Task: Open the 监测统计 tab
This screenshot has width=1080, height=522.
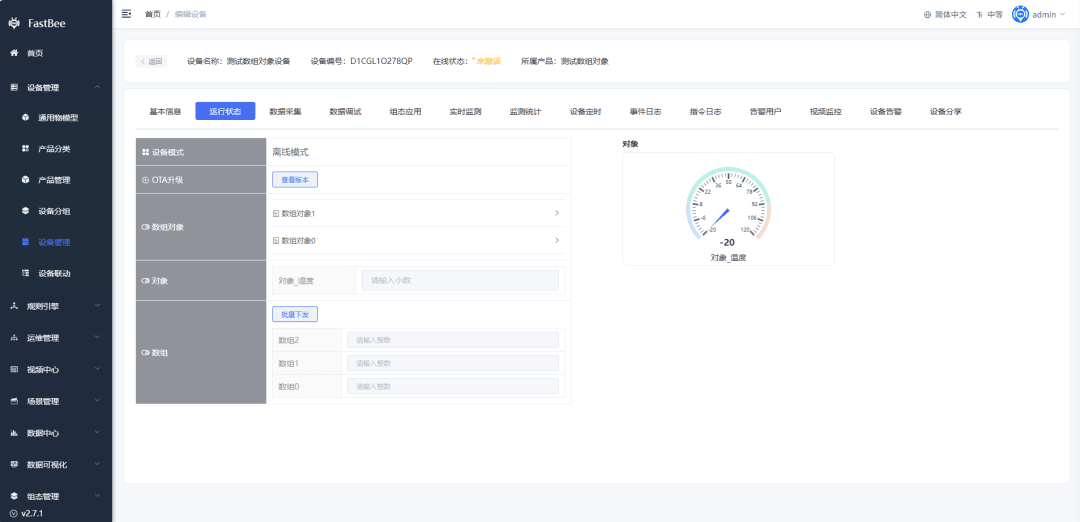Action: 525,112
